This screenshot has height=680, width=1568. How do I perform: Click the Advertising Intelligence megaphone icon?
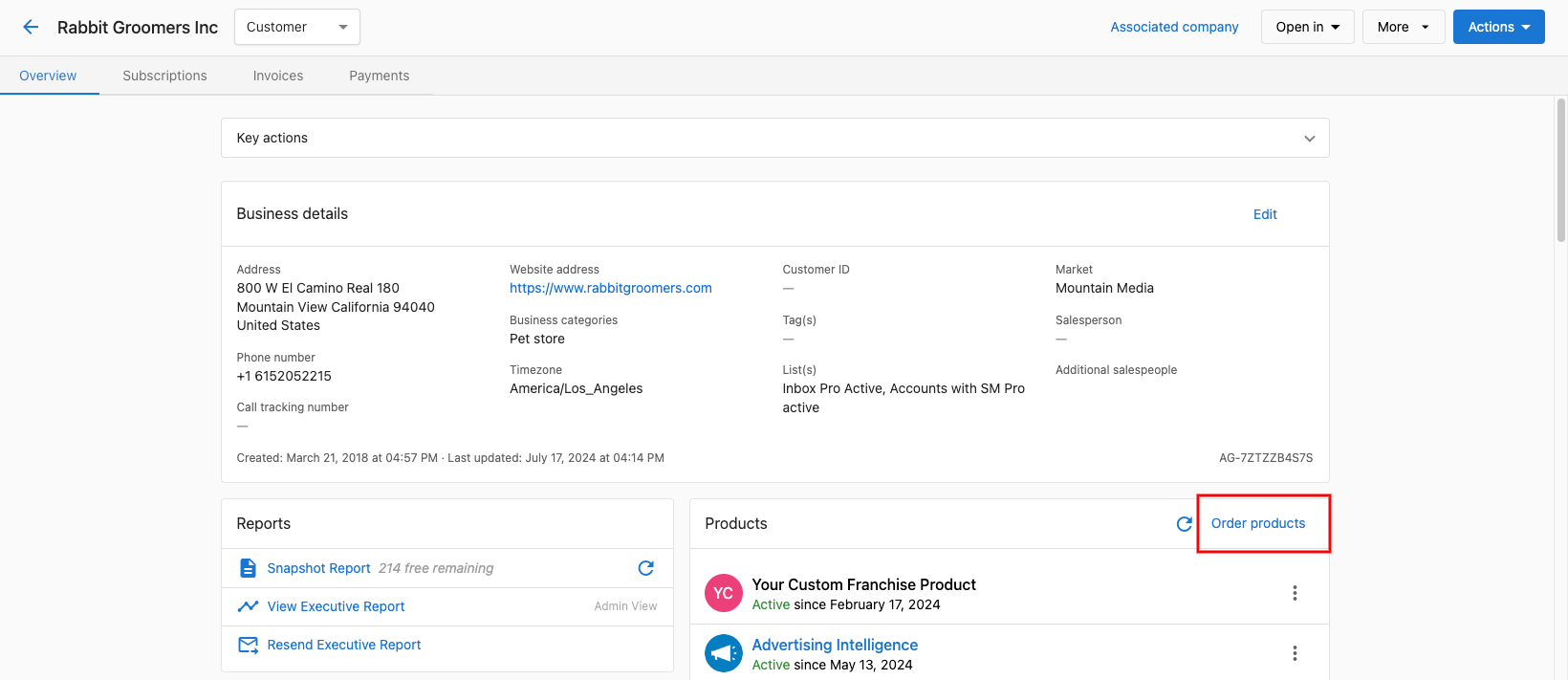click(x=724, y=653)
